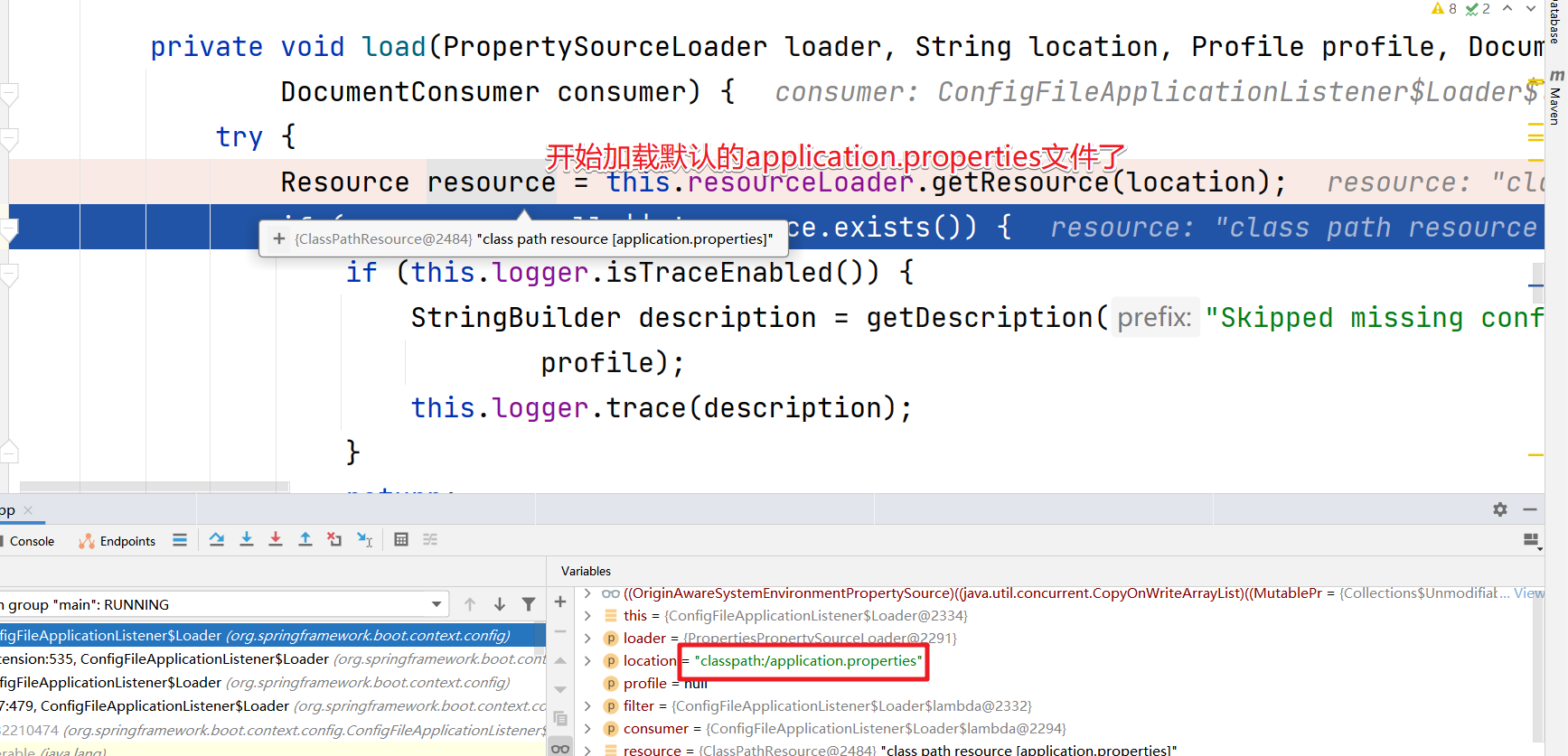This screenshot has width=1568, height=756.
Task: Expand the 'location' variable node
Action: [x=587, y=661]
